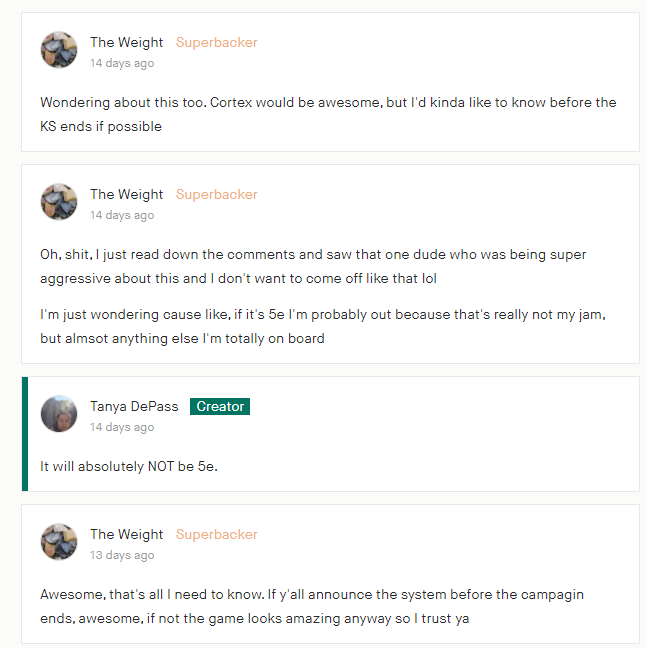Screen dimensions: 647x648
Task: Open the "14 days ago" timestamp on the Cortex comment
Action: pyautogui.click(x=122, y=63)
